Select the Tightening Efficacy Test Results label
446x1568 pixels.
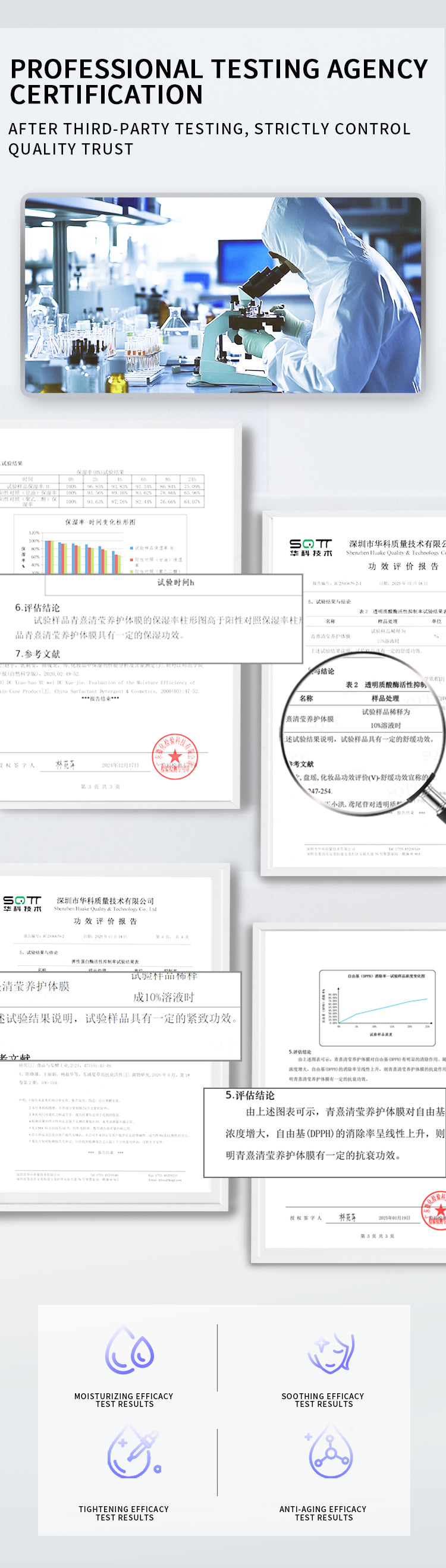tap(124, 1513)
